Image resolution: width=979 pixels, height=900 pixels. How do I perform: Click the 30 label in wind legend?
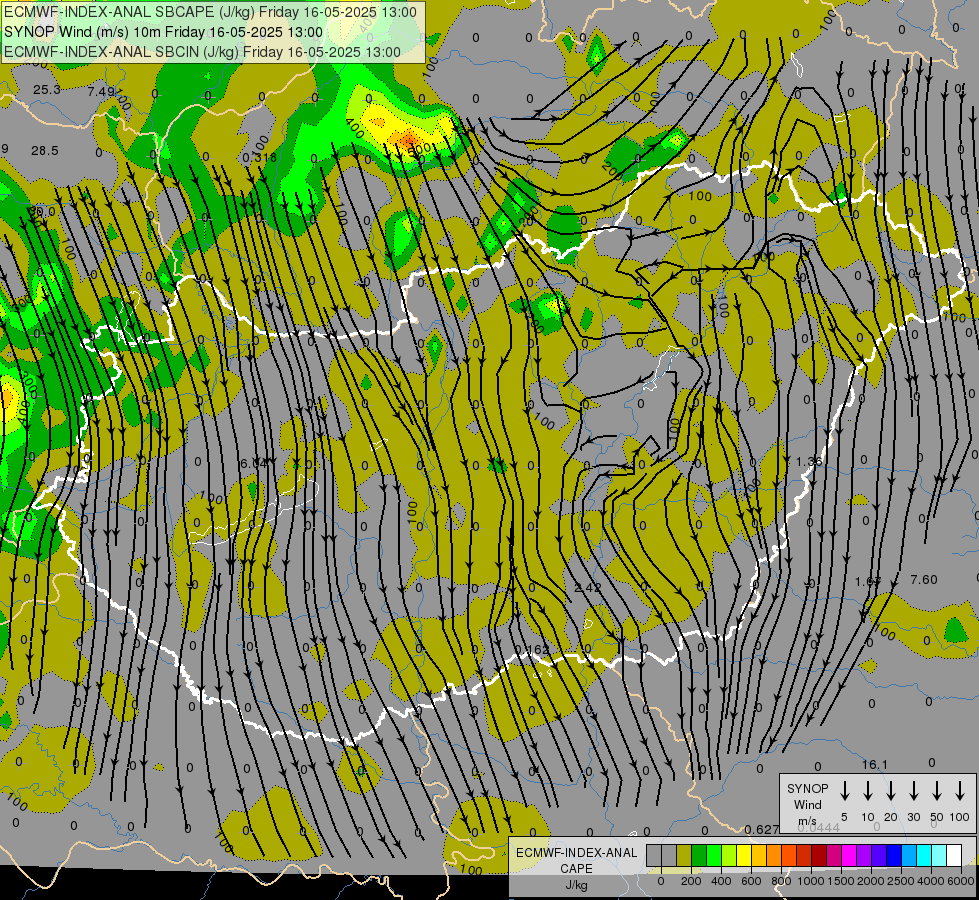tap(913, 817)
